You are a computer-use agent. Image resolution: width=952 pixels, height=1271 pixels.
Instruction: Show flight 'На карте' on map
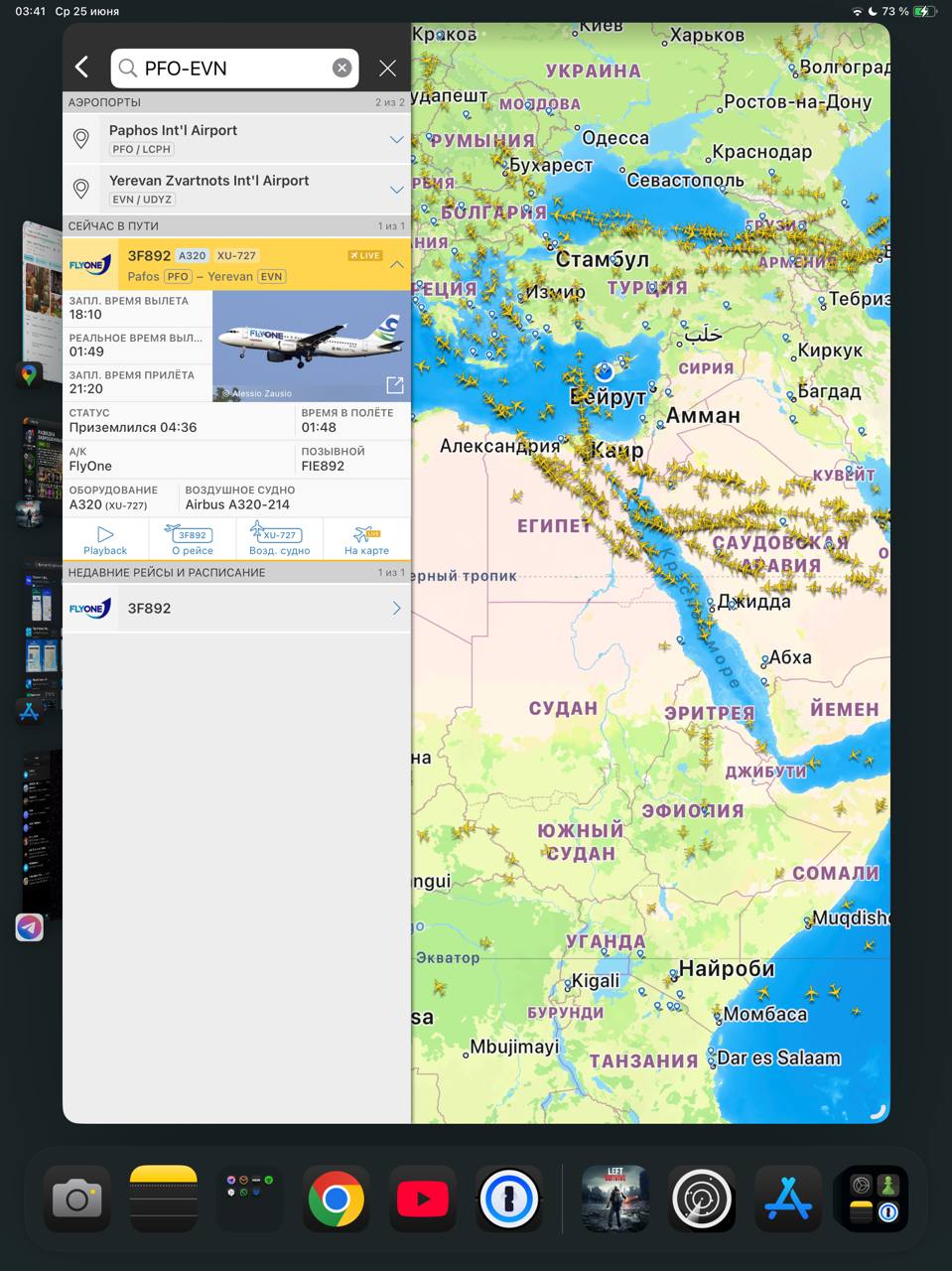[x=366, y=540]
